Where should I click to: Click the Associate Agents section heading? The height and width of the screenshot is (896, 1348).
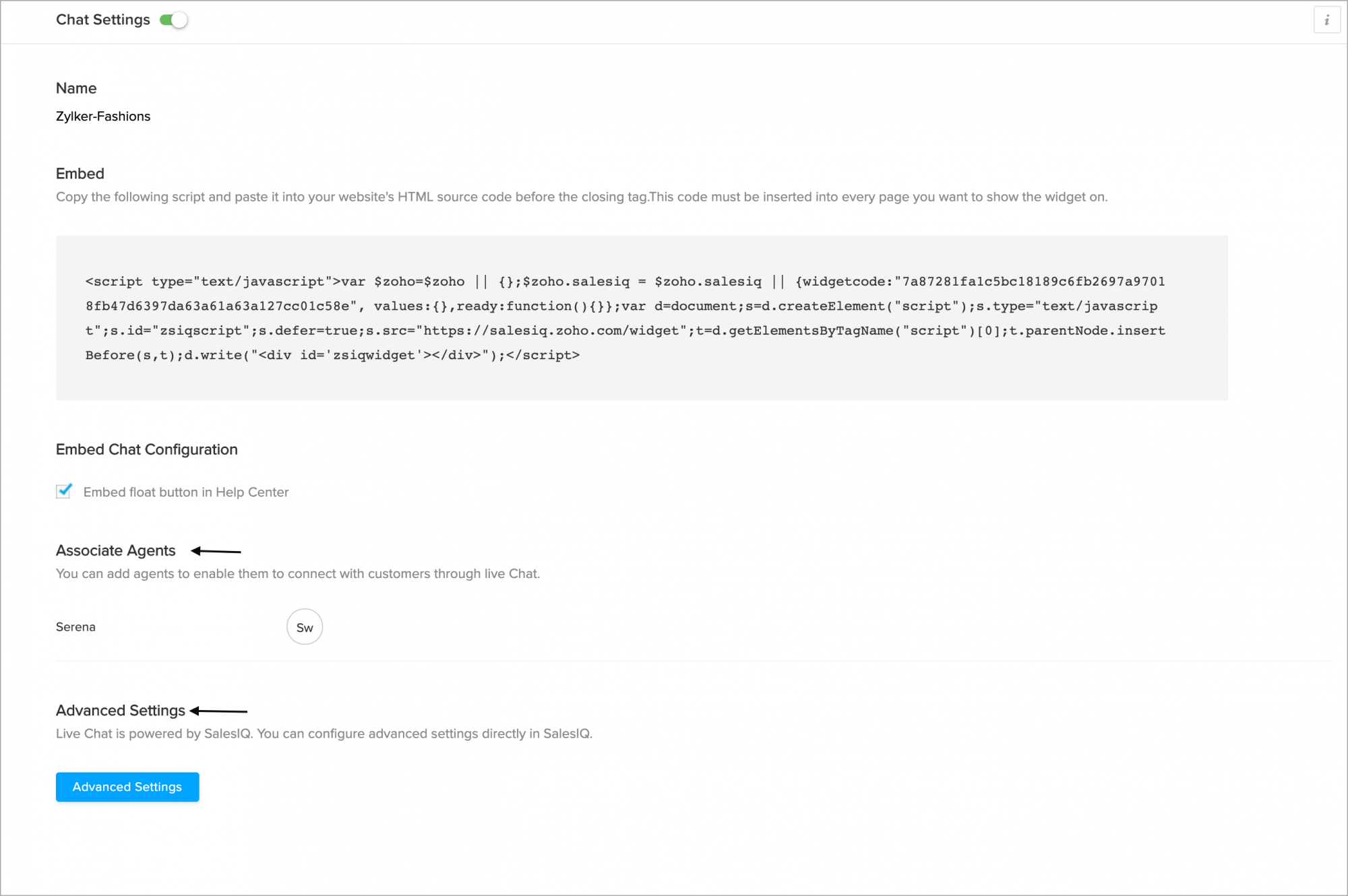pyautogui.click(x=115, y=550)
